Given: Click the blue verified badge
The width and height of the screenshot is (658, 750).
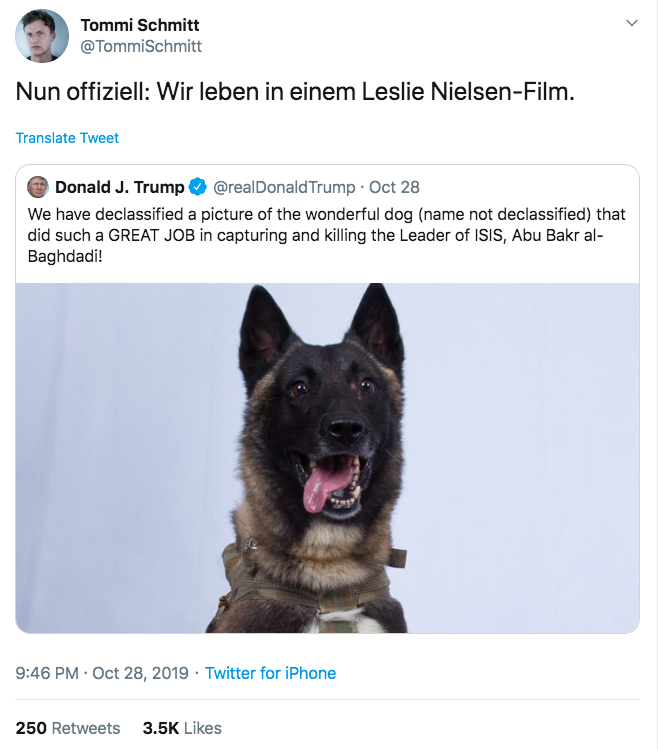Looking at the screenshot, I should click(x=197, y=187).
